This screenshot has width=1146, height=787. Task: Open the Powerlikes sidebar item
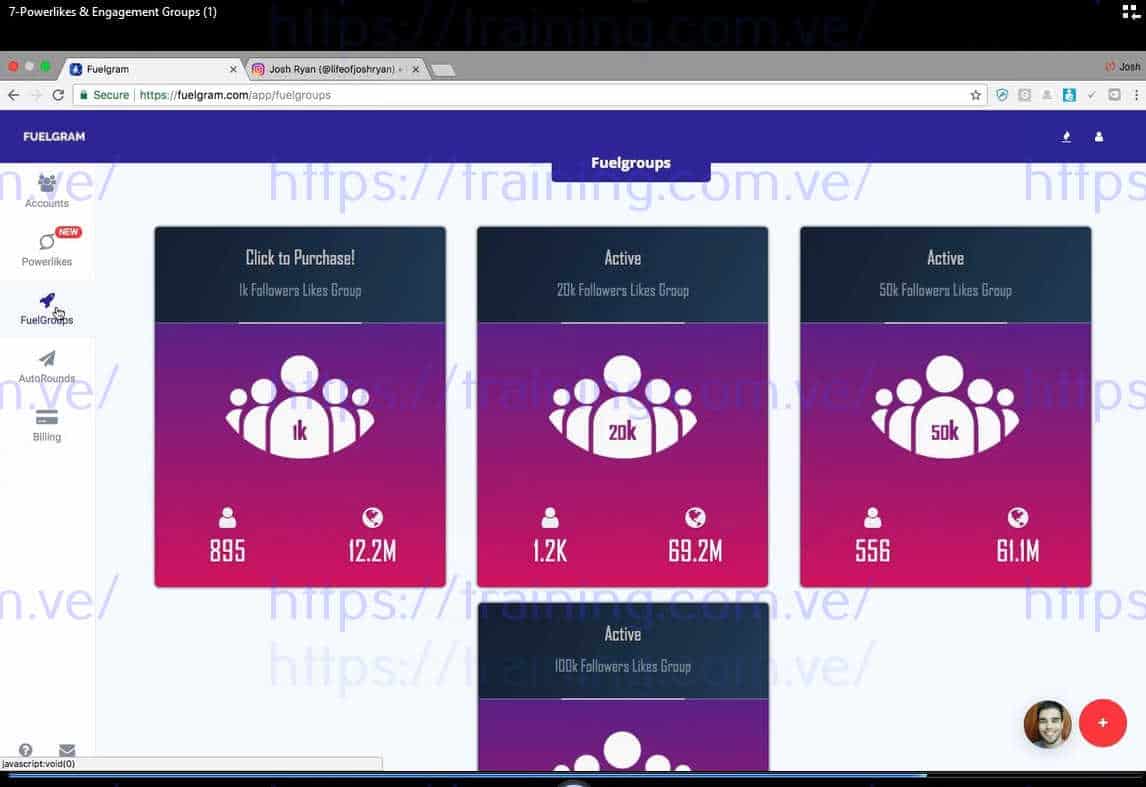point(47,248)
